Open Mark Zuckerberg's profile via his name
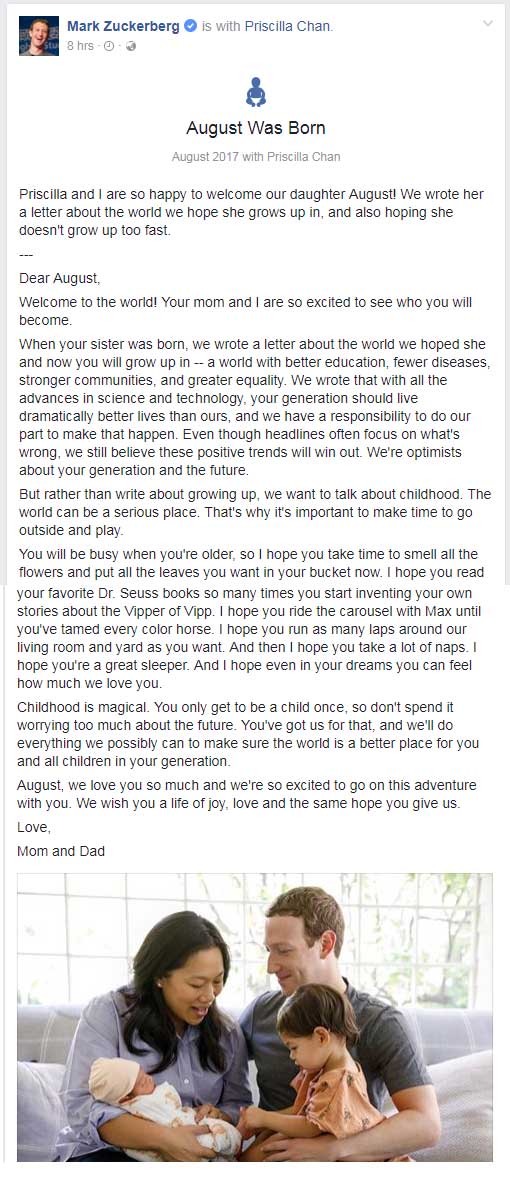 point(123,26)
